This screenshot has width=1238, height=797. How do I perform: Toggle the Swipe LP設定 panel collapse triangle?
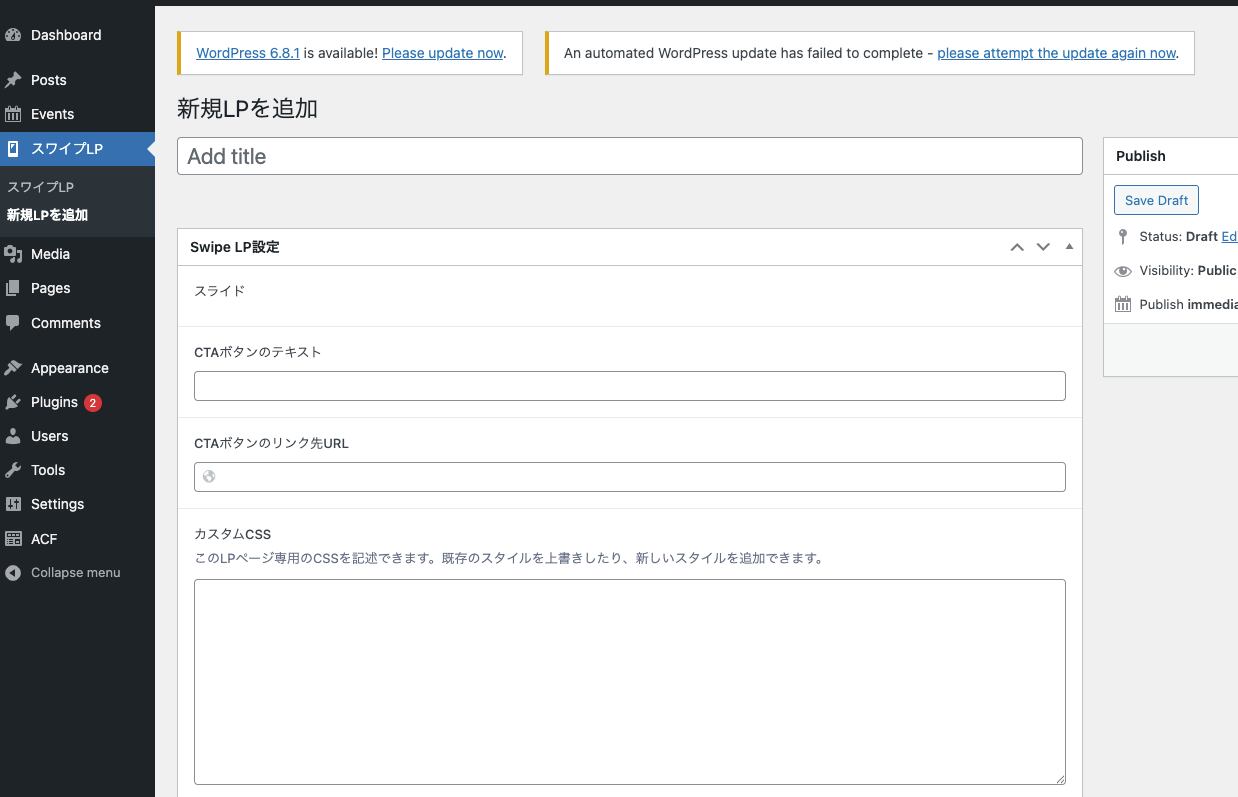1069,246
